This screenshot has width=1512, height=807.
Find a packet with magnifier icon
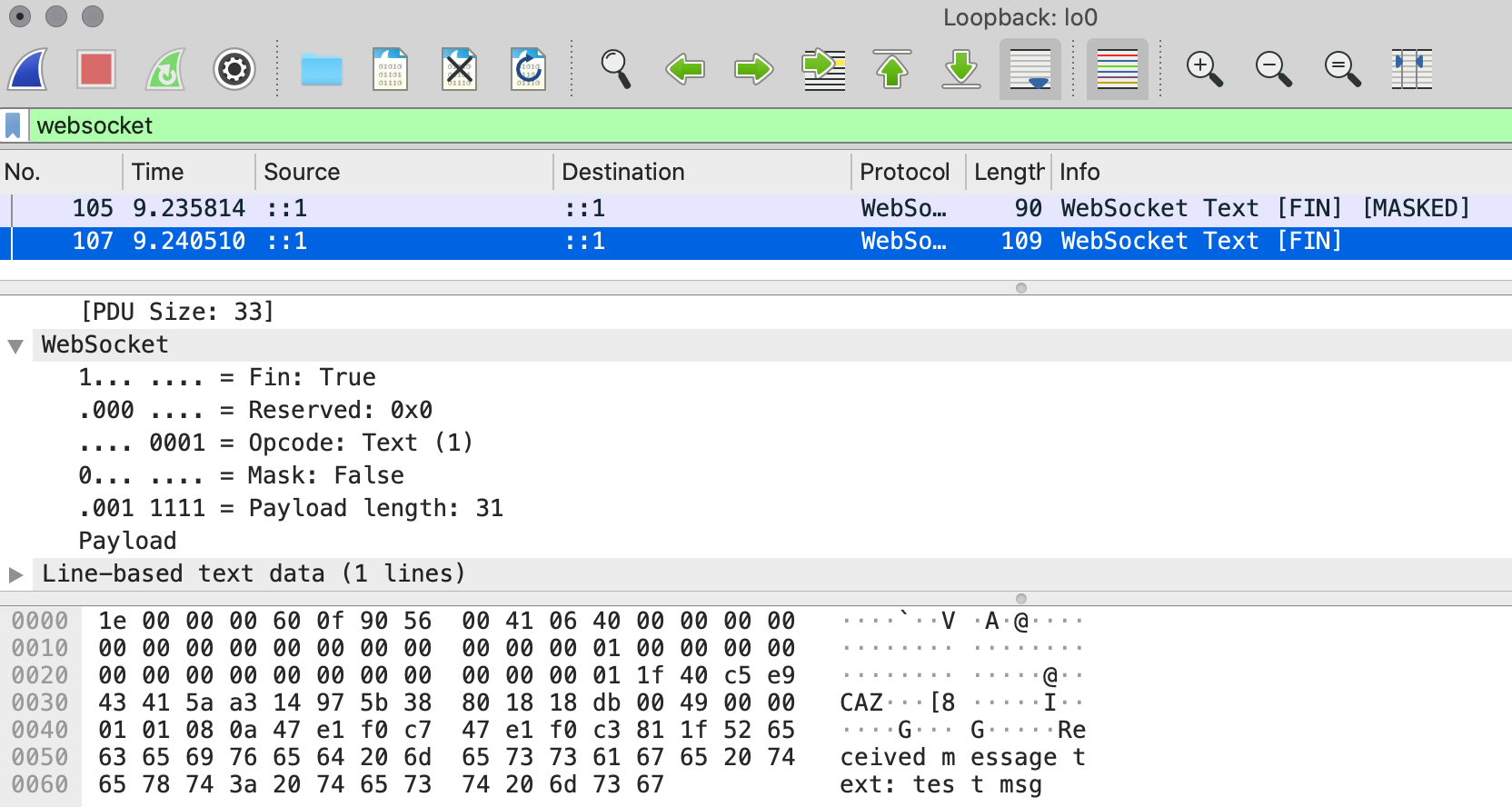pyautogui.click(x=616, y=69)
